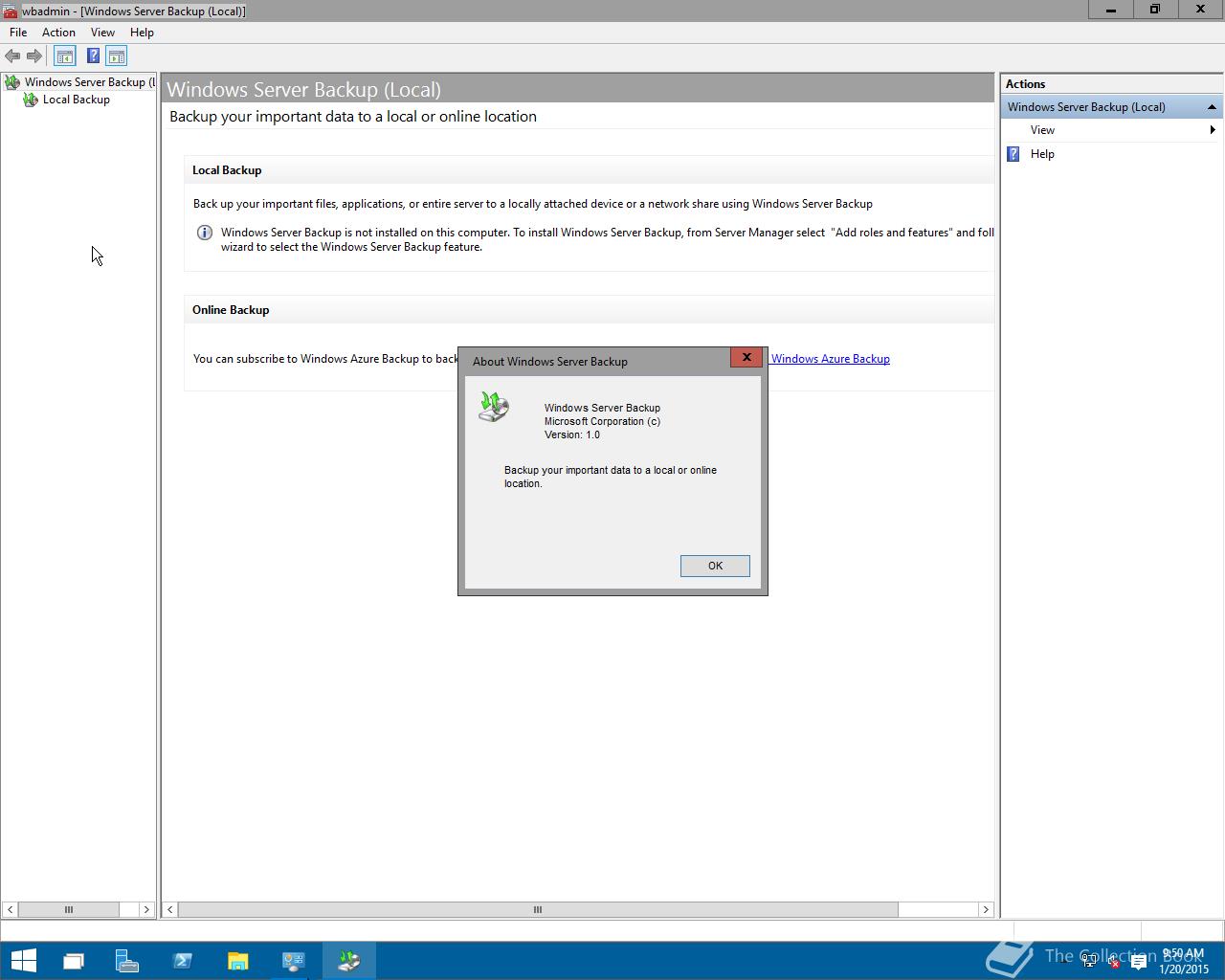Click the Back arrow toolbar icon
1225x980 pixels.
(x=12, y=56)
